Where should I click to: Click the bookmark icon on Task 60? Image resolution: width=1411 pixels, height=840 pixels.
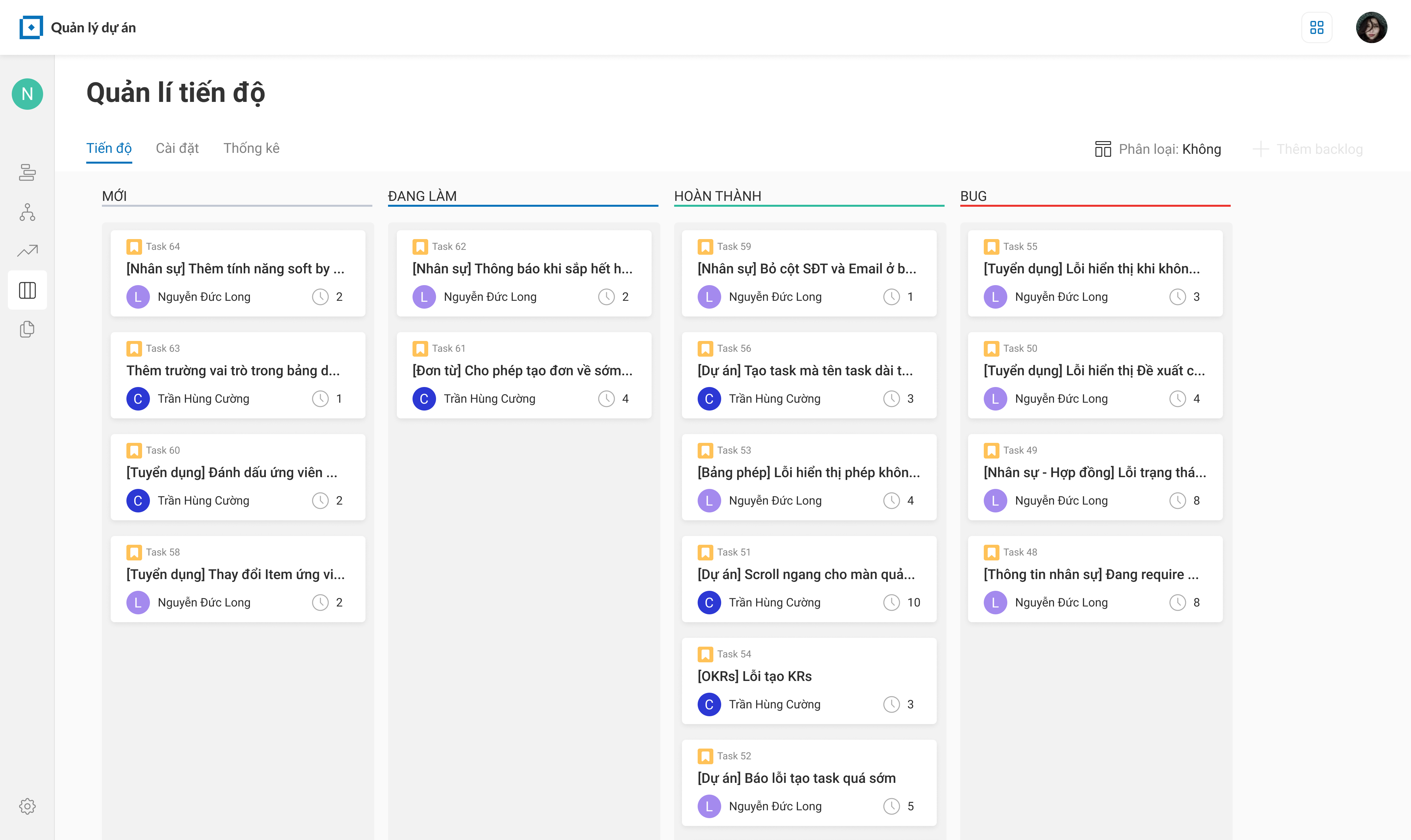click(134, 451)
